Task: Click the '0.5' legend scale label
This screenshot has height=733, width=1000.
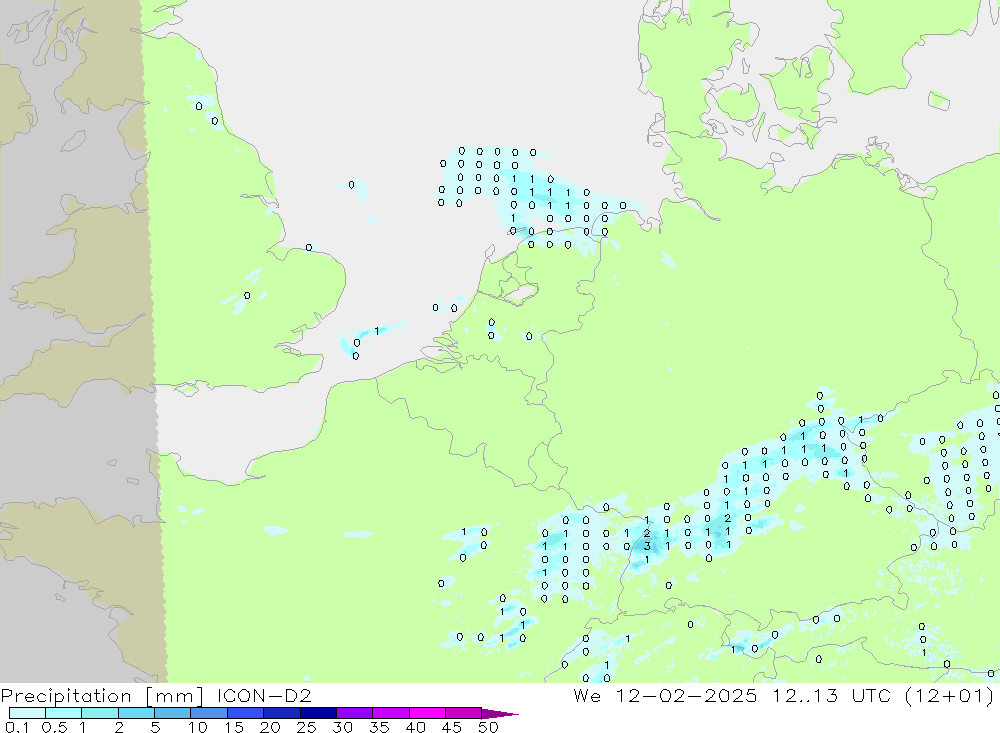Action: (54, 727)
